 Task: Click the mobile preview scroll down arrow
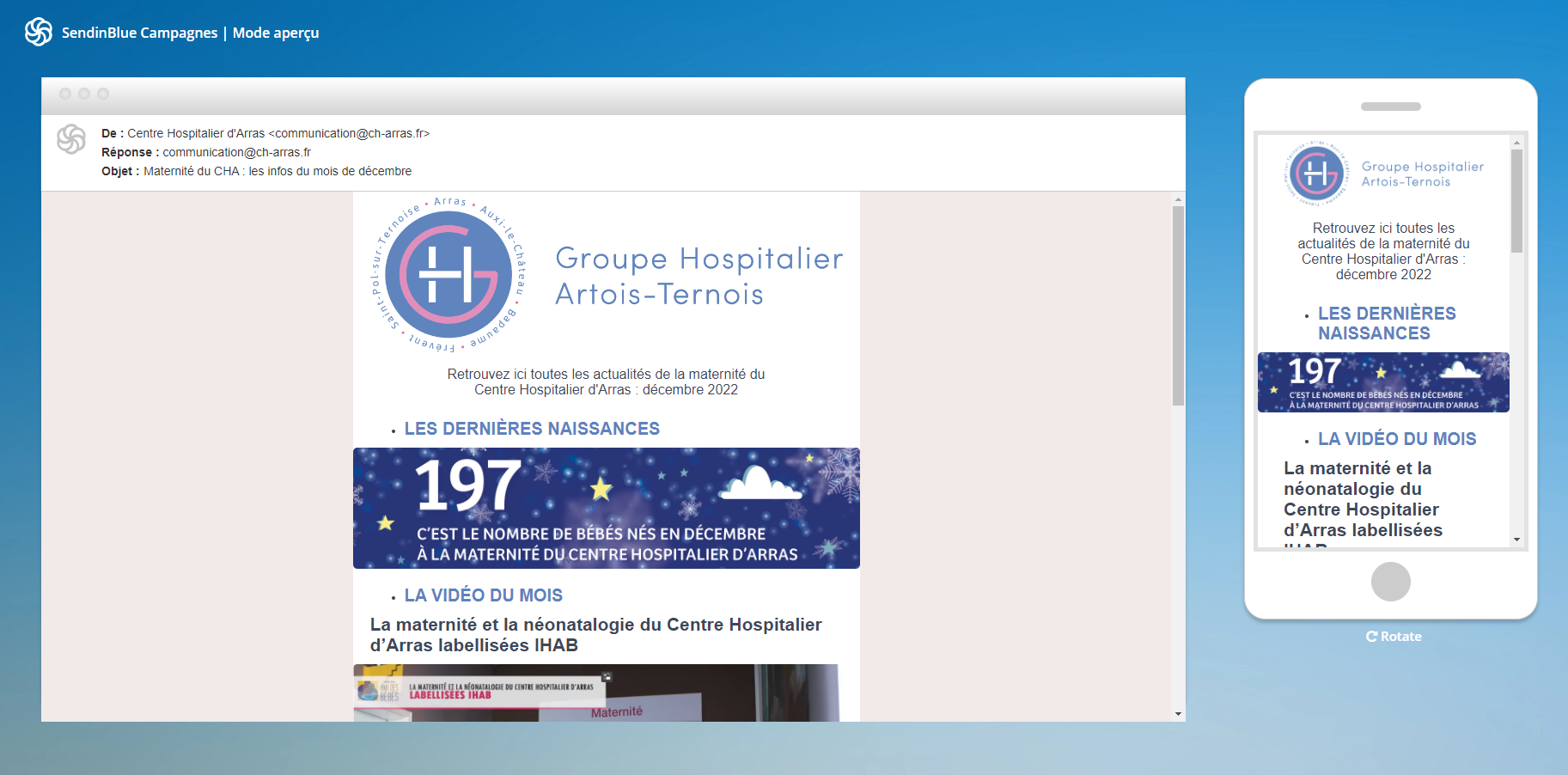tap(1516, 540)
